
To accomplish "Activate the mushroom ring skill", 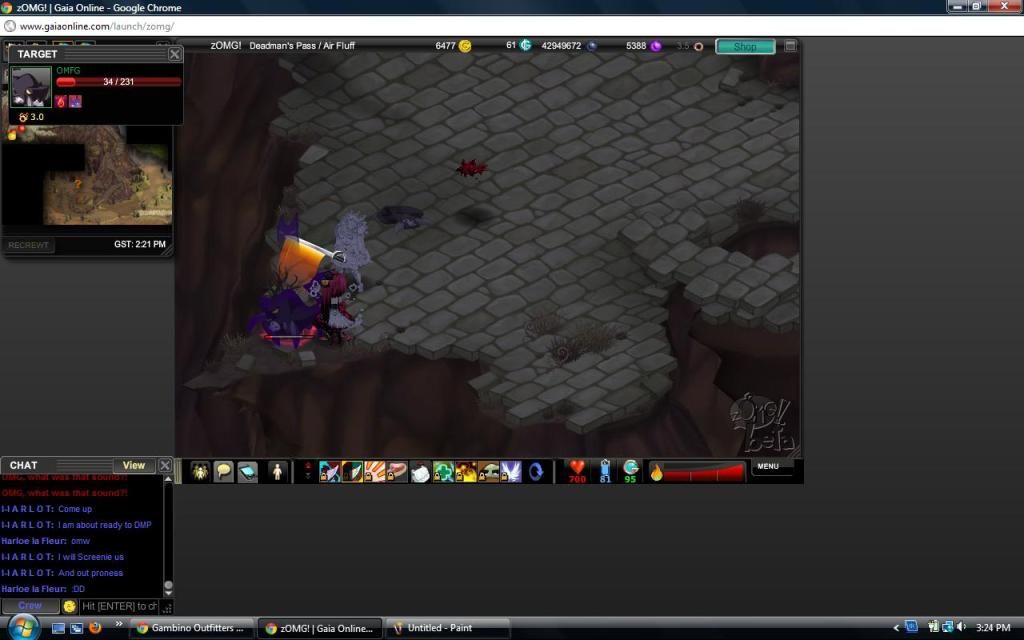I will pyautogui.click(x=488, y=472).
